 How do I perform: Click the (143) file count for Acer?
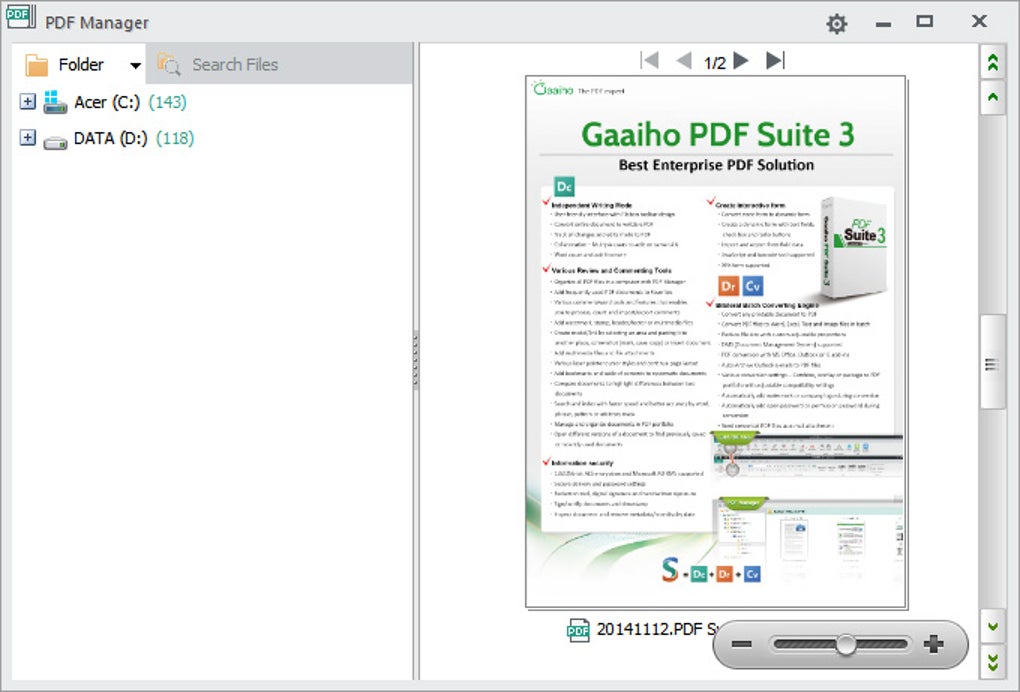click(x=168, y=102)
